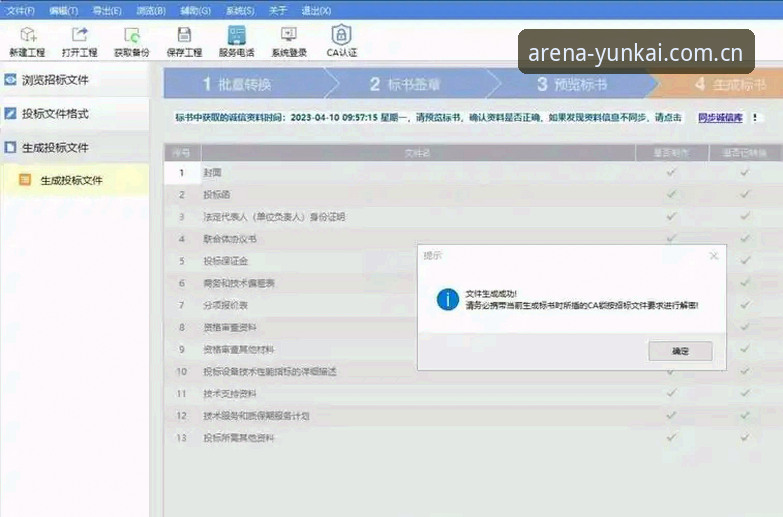Click 确定 in the 提示 dialog
783x517 pixels.
680,351
